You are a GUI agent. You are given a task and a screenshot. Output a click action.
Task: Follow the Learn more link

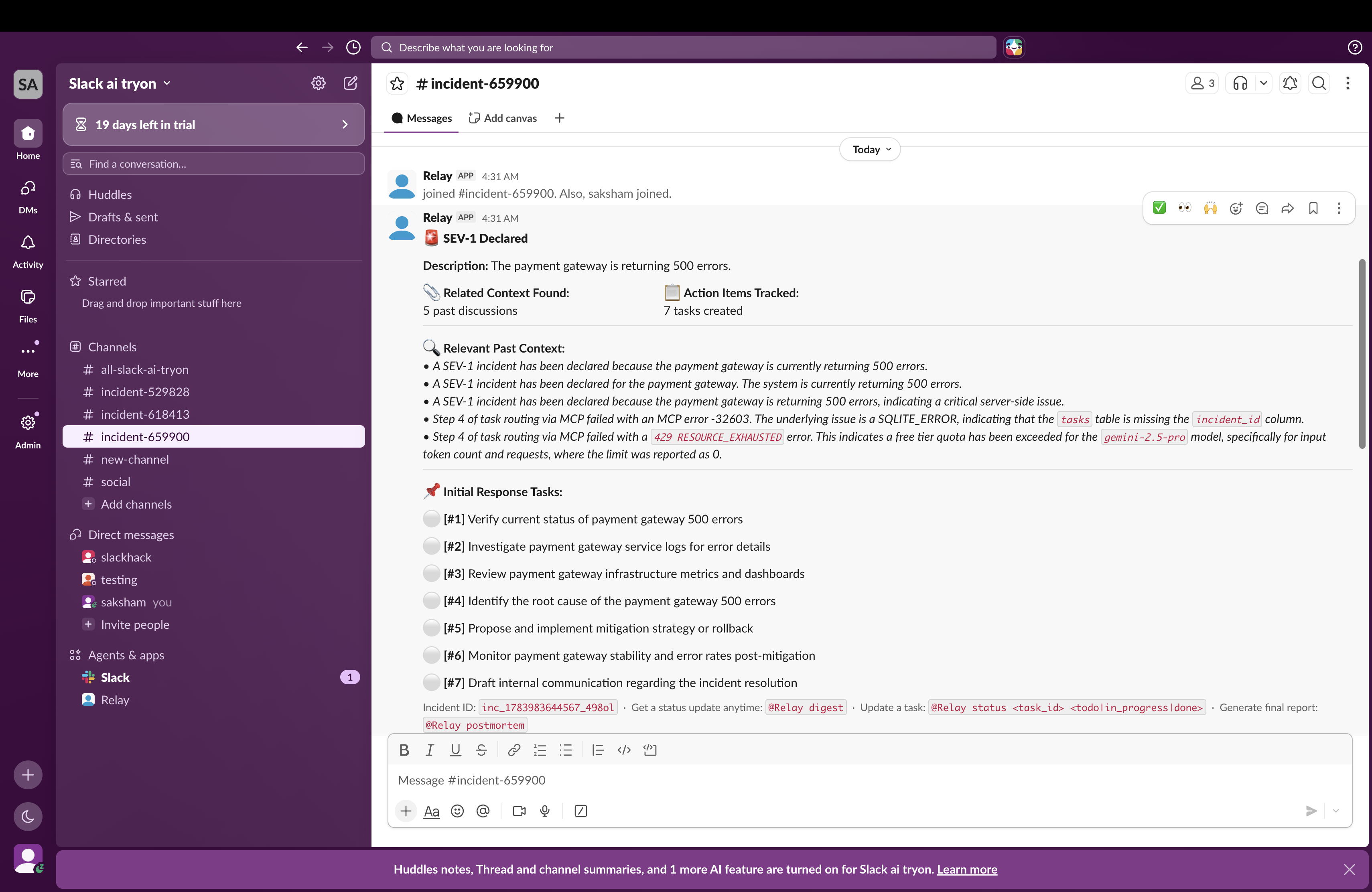click(967, 869)
